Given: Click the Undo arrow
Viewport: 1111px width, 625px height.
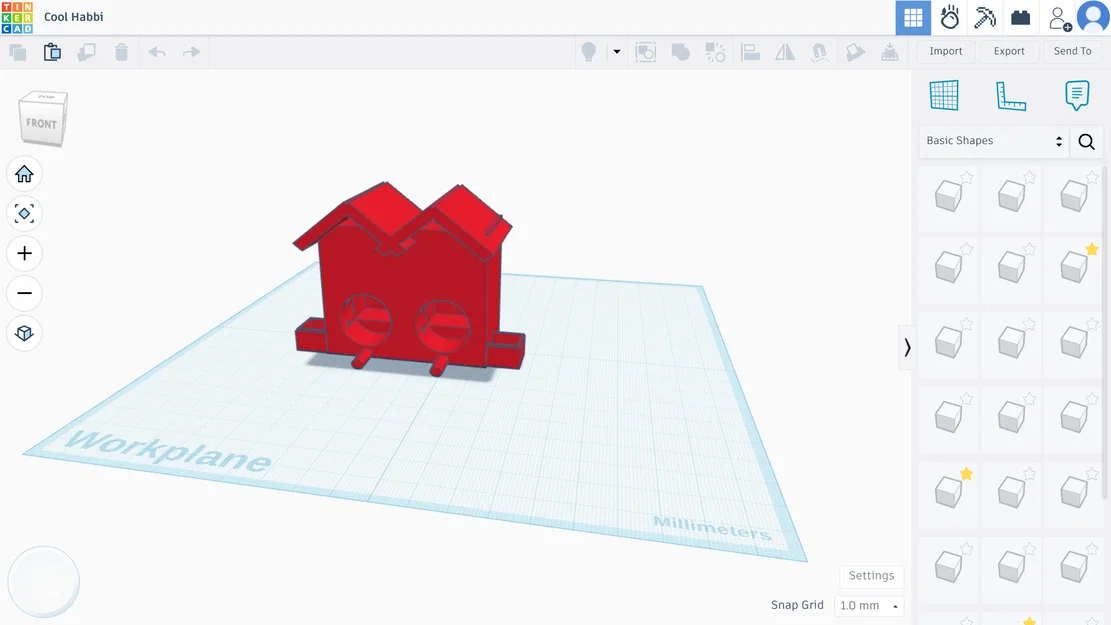Looking at the screenshot, I should (x=157, y=52).
